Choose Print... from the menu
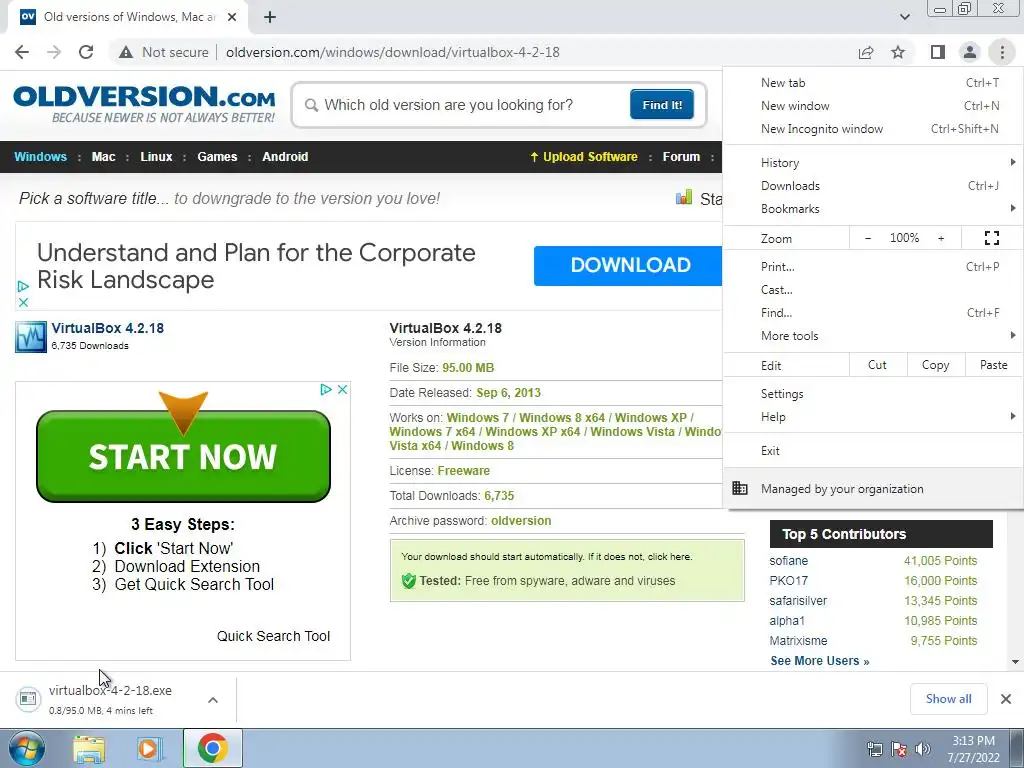1024x768 pixels. click(x=873, y=266)
